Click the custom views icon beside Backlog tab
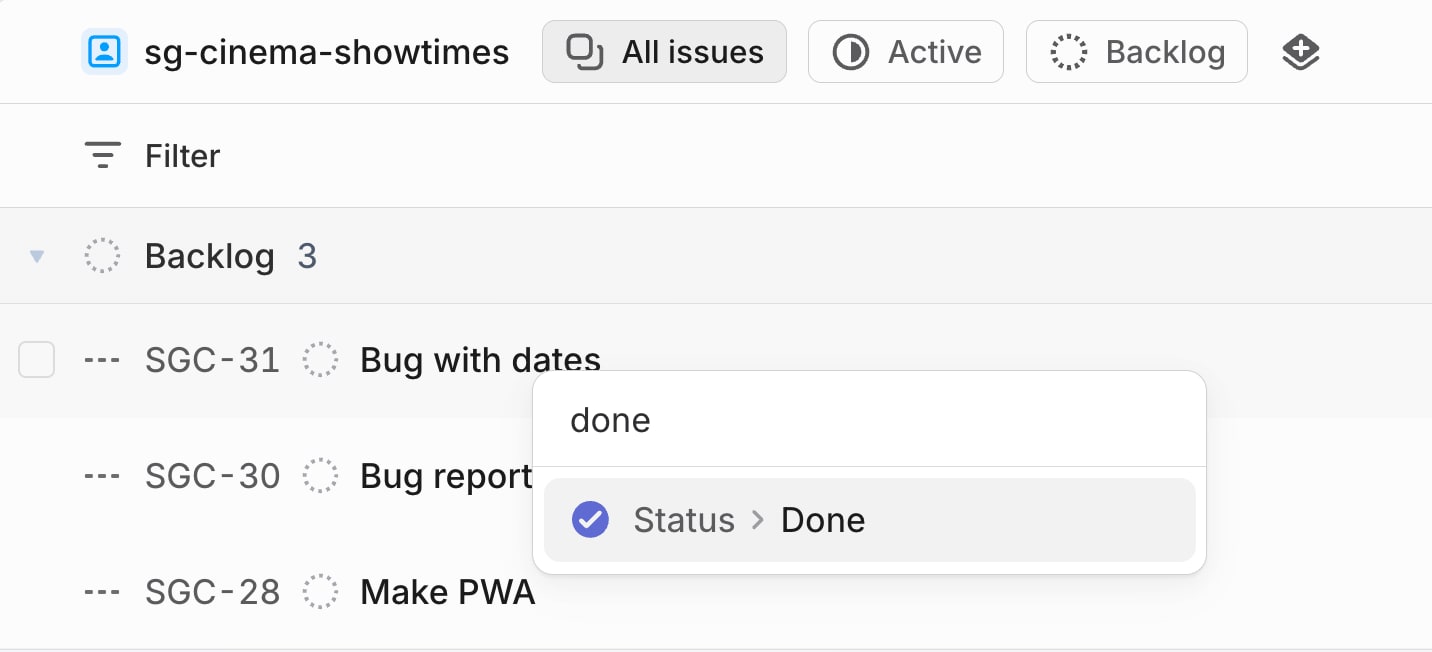 [1300, 51]
